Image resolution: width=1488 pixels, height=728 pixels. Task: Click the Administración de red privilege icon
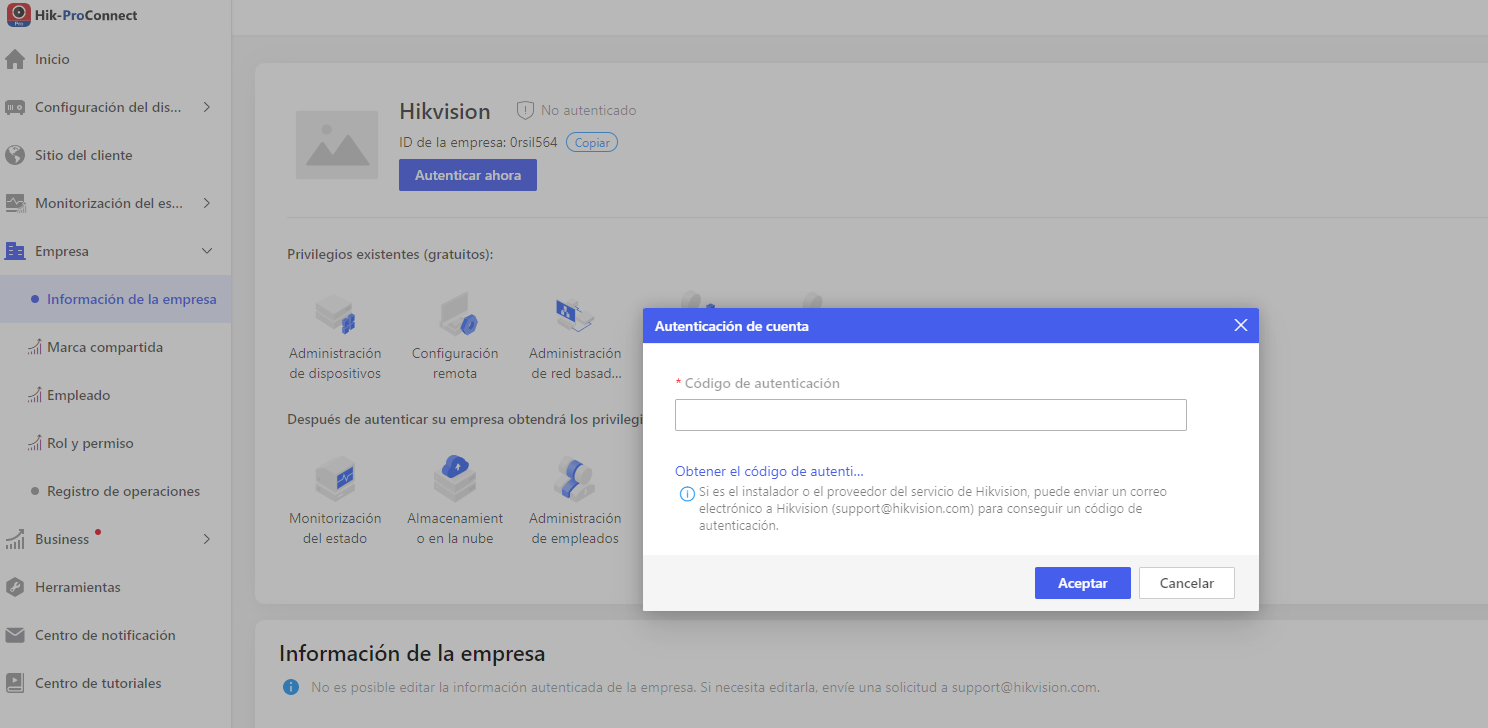575,314
